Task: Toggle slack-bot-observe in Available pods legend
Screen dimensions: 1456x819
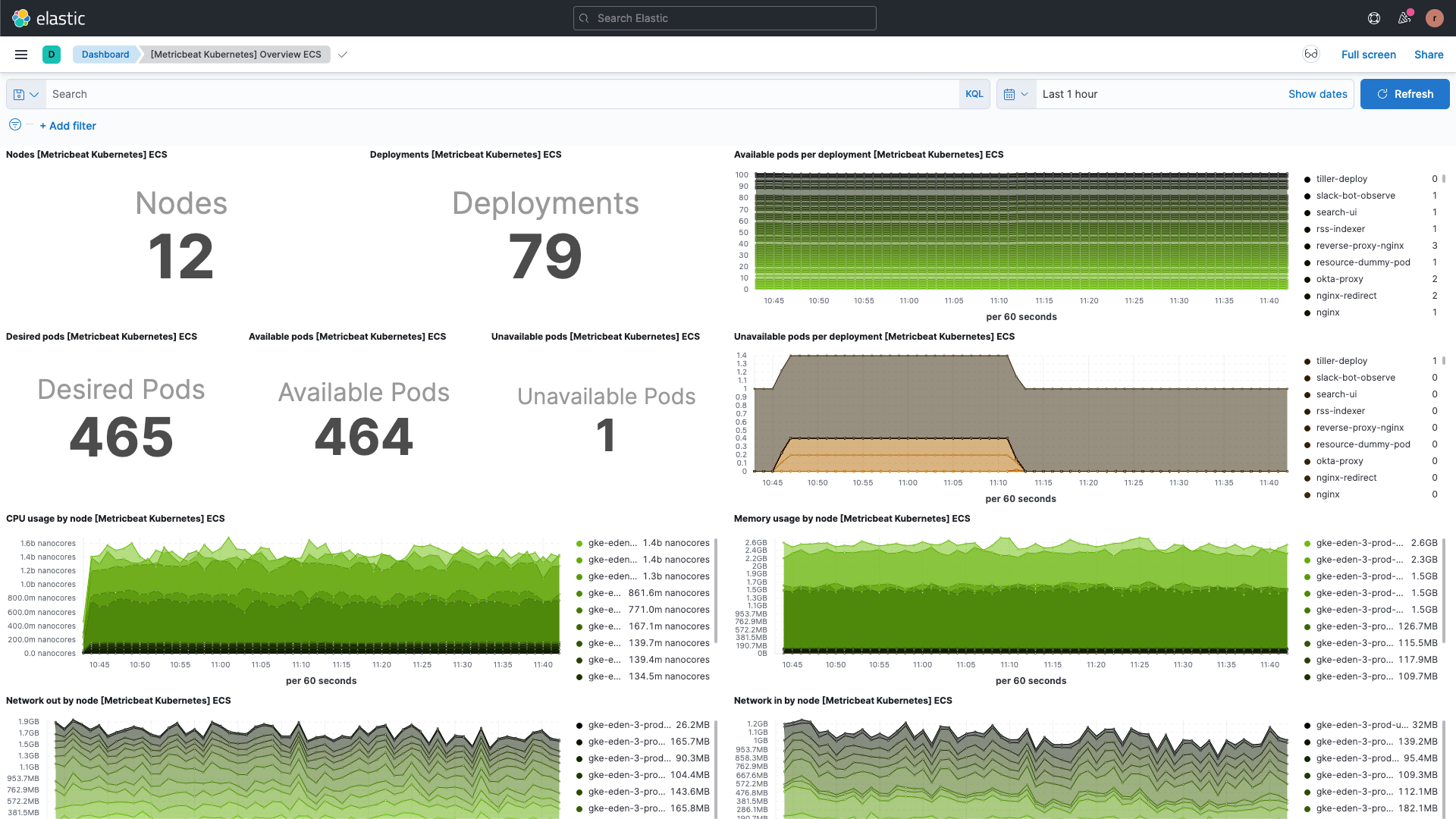Action: point(1355,196)
